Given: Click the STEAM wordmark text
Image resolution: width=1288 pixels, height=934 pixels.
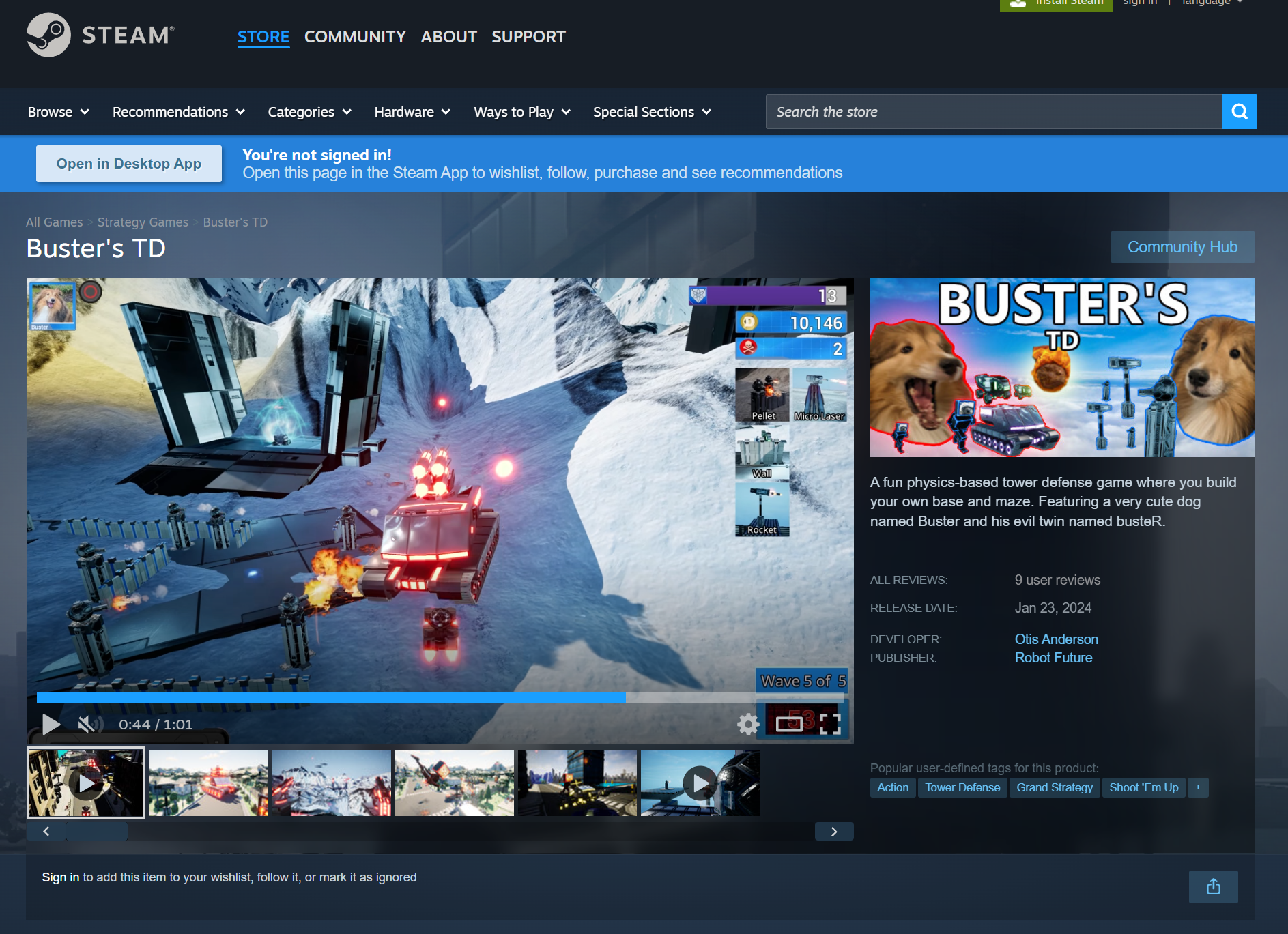Looking at the screenshot, I should [x=128, y=35].
